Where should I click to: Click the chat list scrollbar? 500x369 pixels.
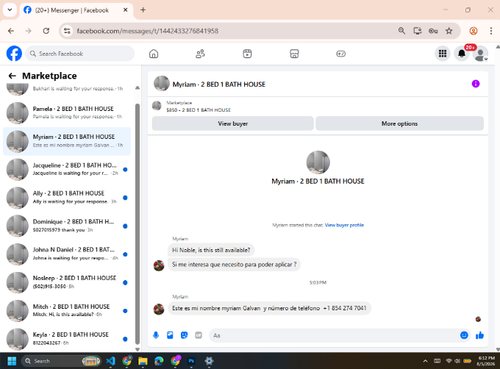(x=137, y=224)
